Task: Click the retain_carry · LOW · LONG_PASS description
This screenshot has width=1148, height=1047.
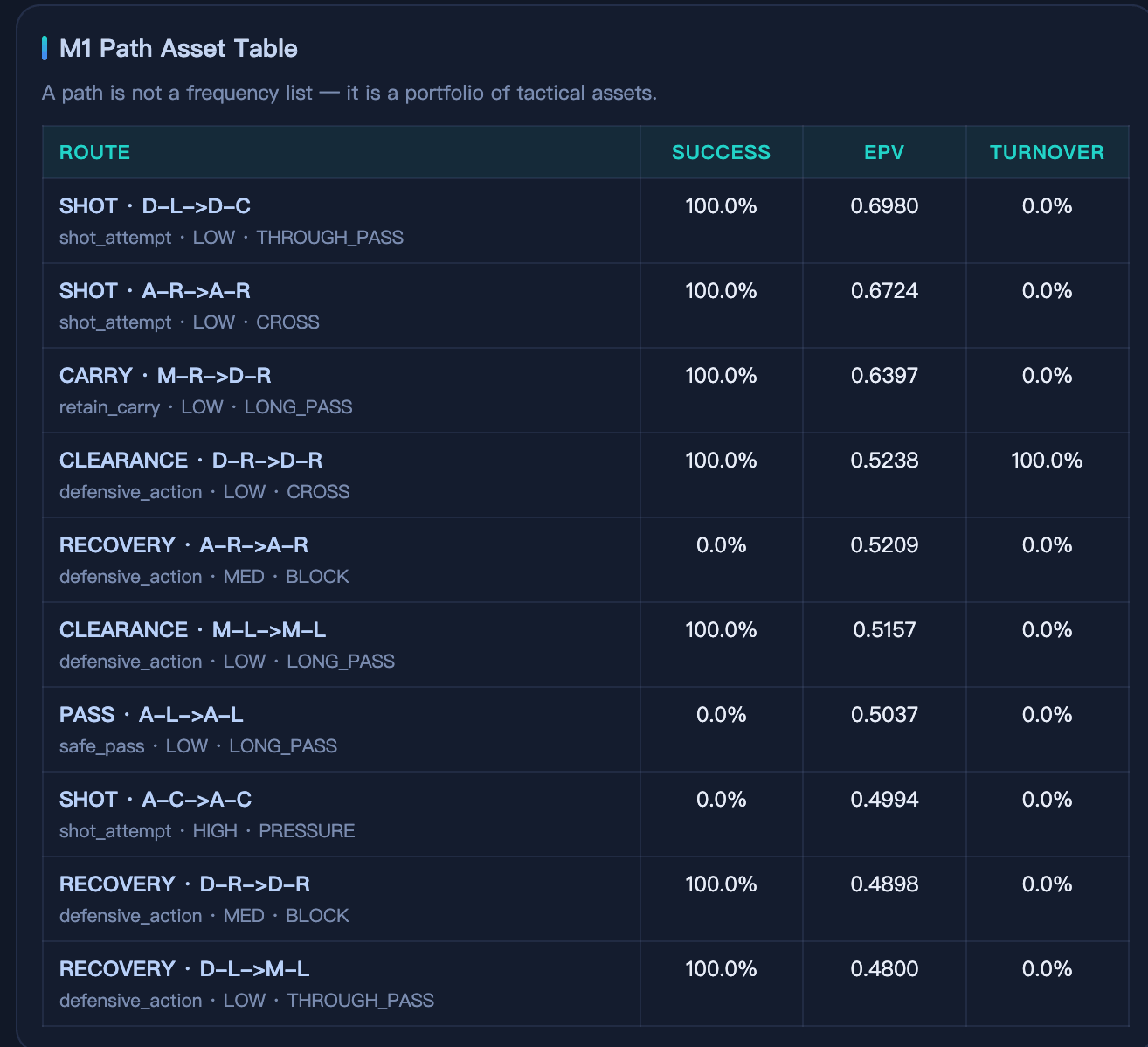Action: (205, 407)
